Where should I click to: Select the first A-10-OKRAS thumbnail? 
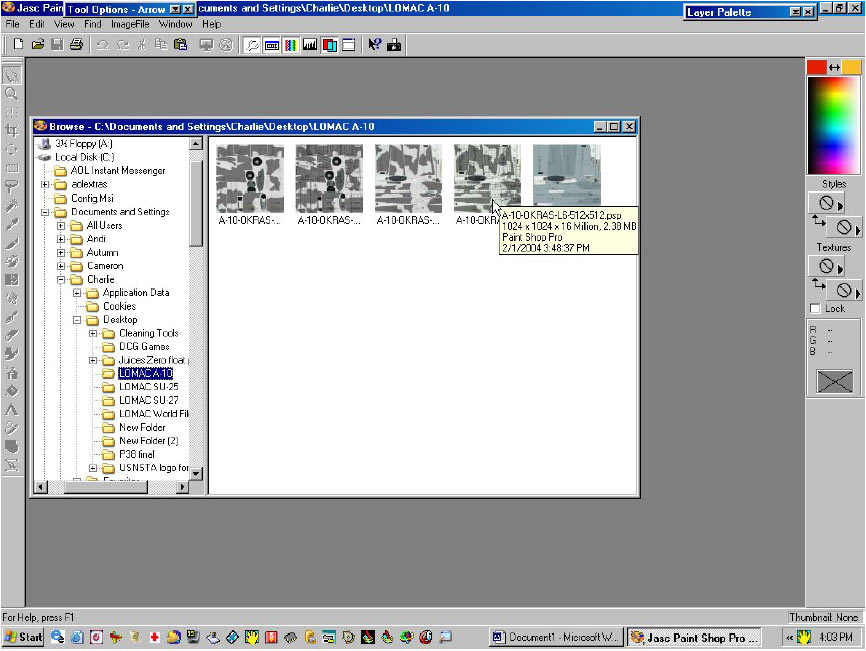pyautogui.click(x=250, y=179)
